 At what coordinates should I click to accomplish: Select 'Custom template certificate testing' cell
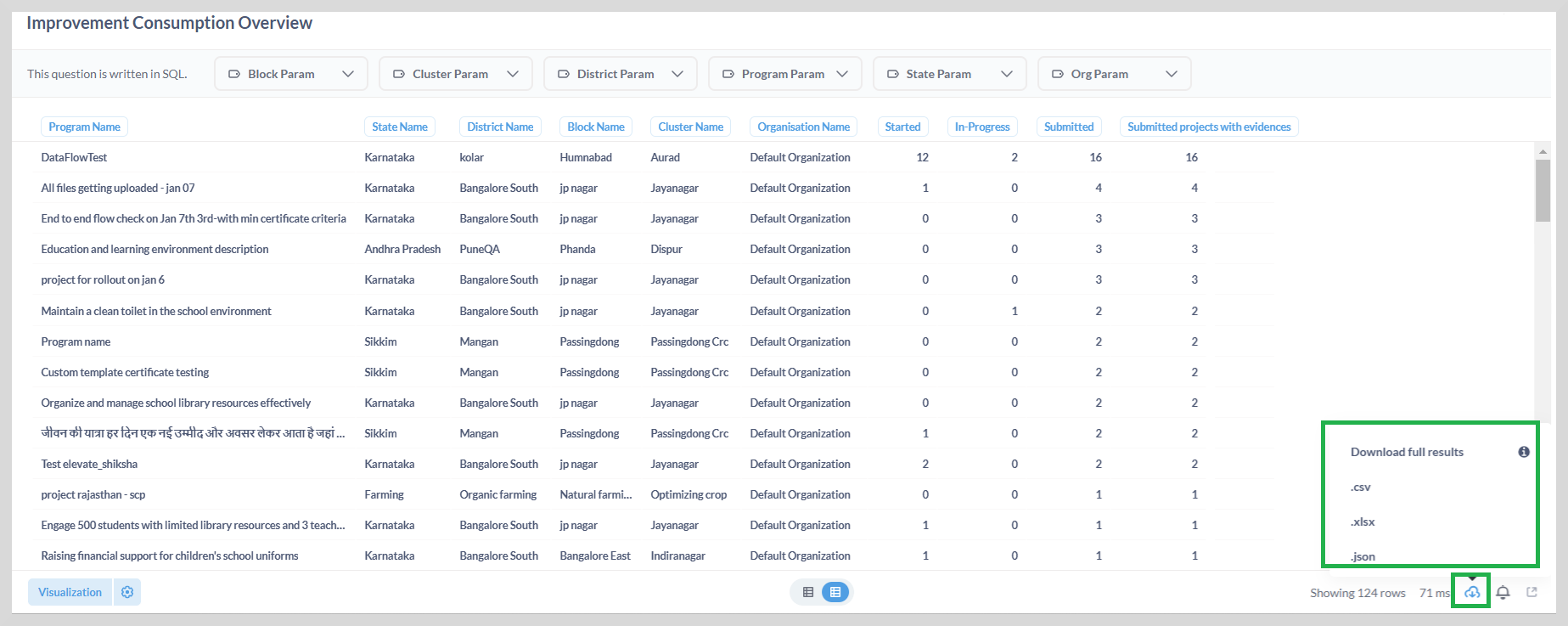[125, 372]
